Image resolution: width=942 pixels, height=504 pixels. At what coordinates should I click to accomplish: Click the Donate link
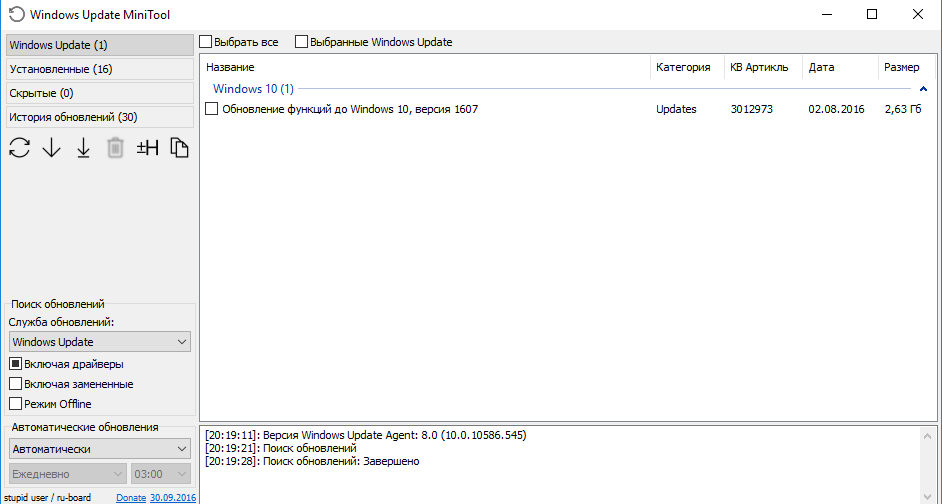pyautogui.click(x=131, y=497)
